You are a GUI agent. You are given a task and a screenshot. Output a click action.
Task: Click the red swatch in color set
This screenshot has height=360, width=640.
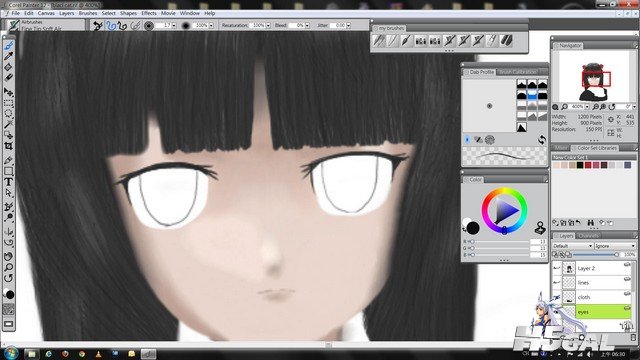pyautogui.click(x=588, y=165)
